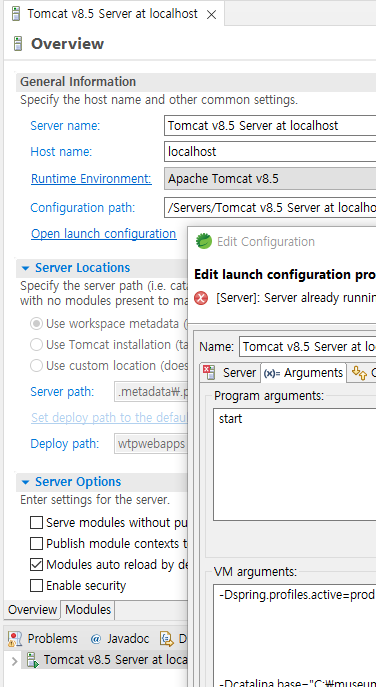Collapse the Server Options section
This screenshot has width=376, height=687.
25,482
